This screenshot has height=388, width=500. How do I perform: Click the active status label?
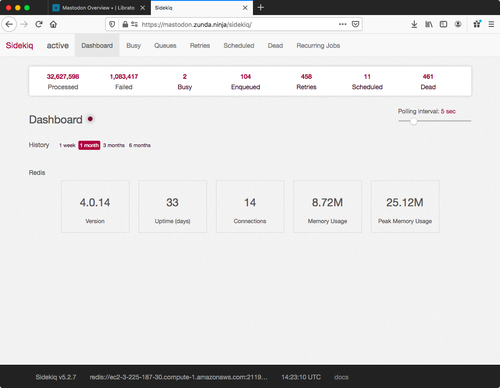coord(58,45)
